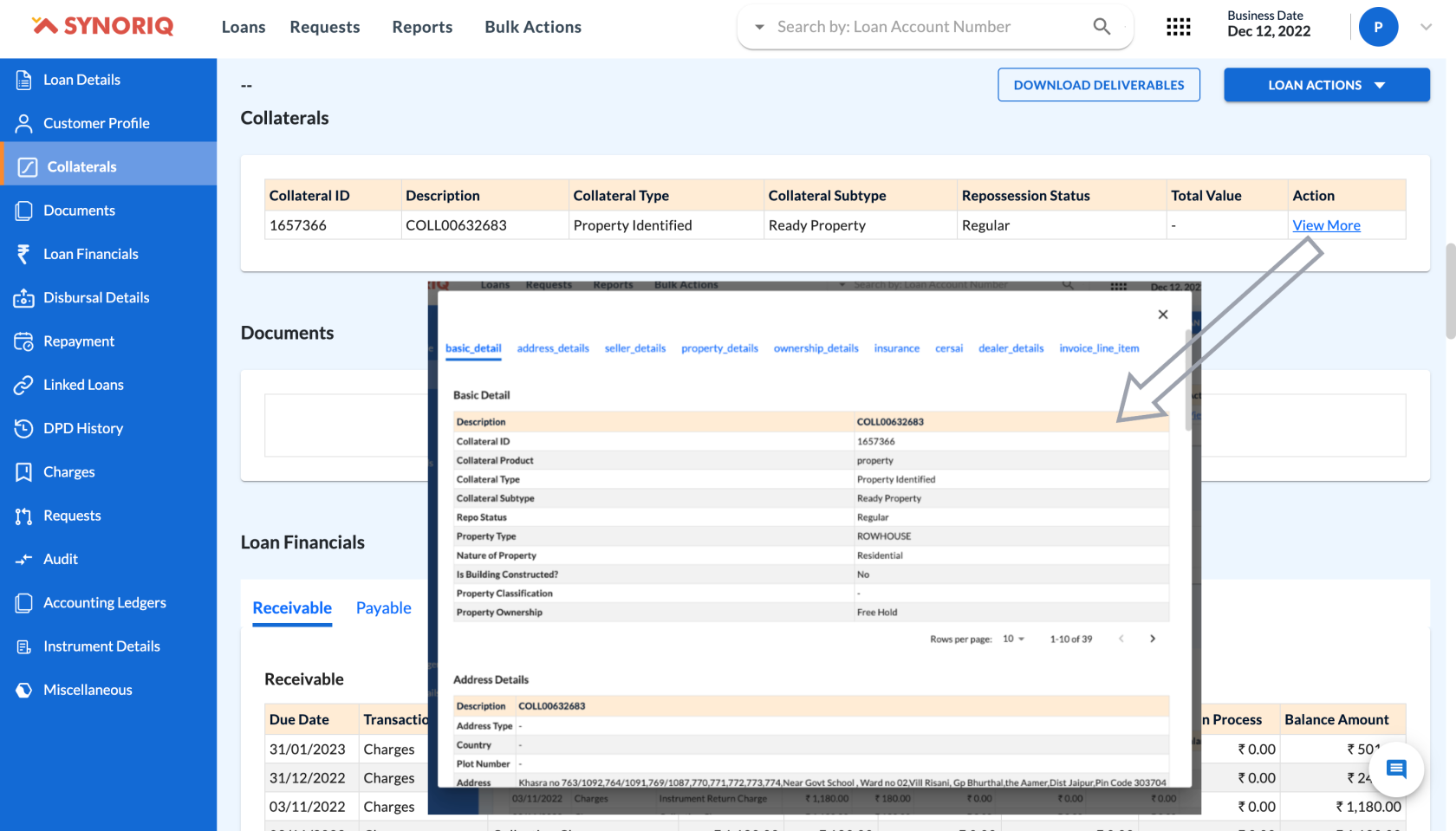1456x831 pixels.
Task: Click the Business Date Dec 12, 2022
Action: point(1269,24)
